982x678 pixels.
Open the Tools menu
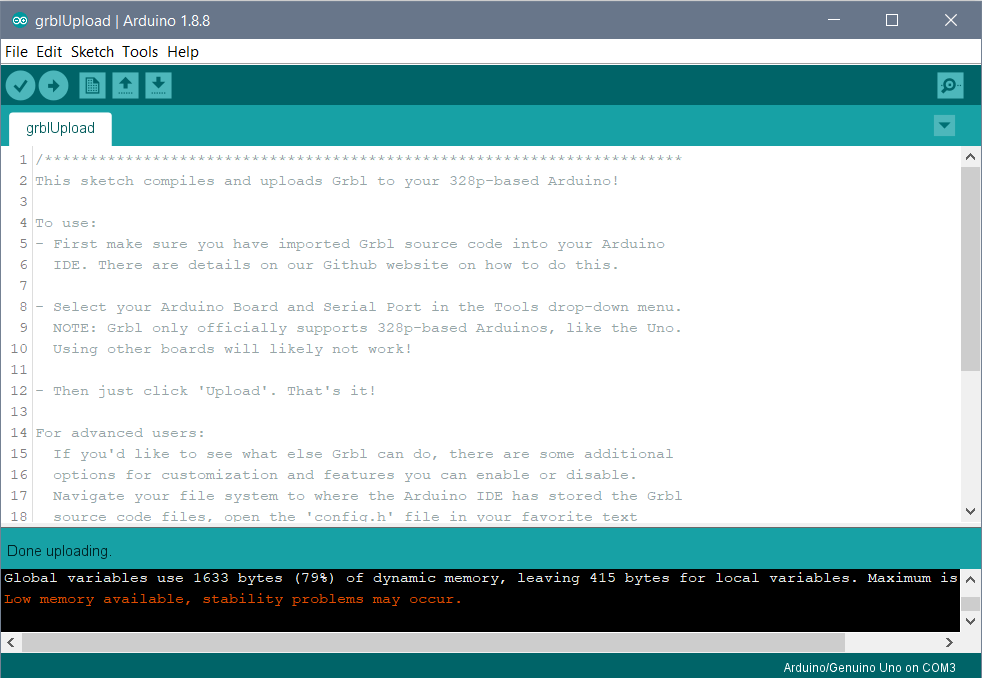(140, 52)
